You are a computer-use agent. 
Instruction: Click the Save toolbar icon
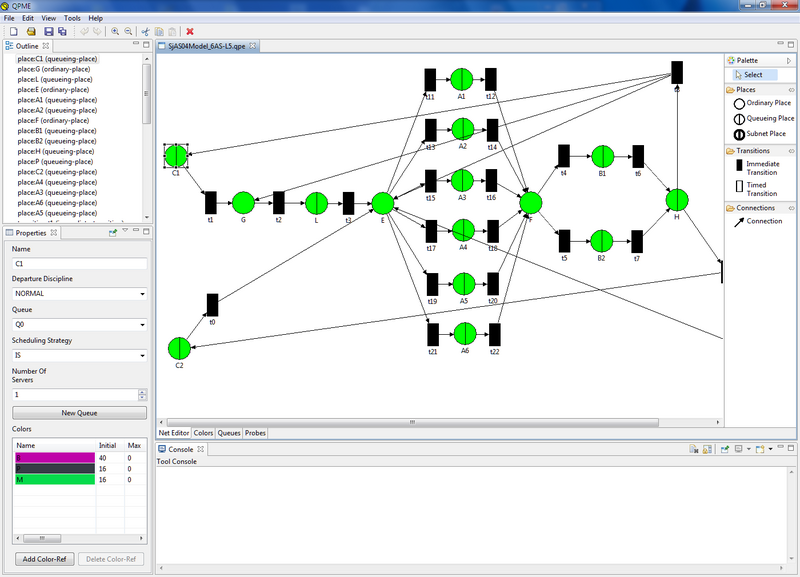(48, 32)
